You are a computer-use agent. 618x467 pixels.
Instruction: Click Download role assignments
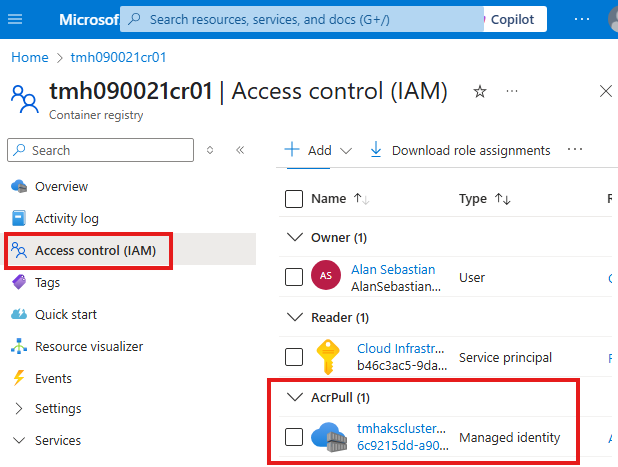click(471, 150)
